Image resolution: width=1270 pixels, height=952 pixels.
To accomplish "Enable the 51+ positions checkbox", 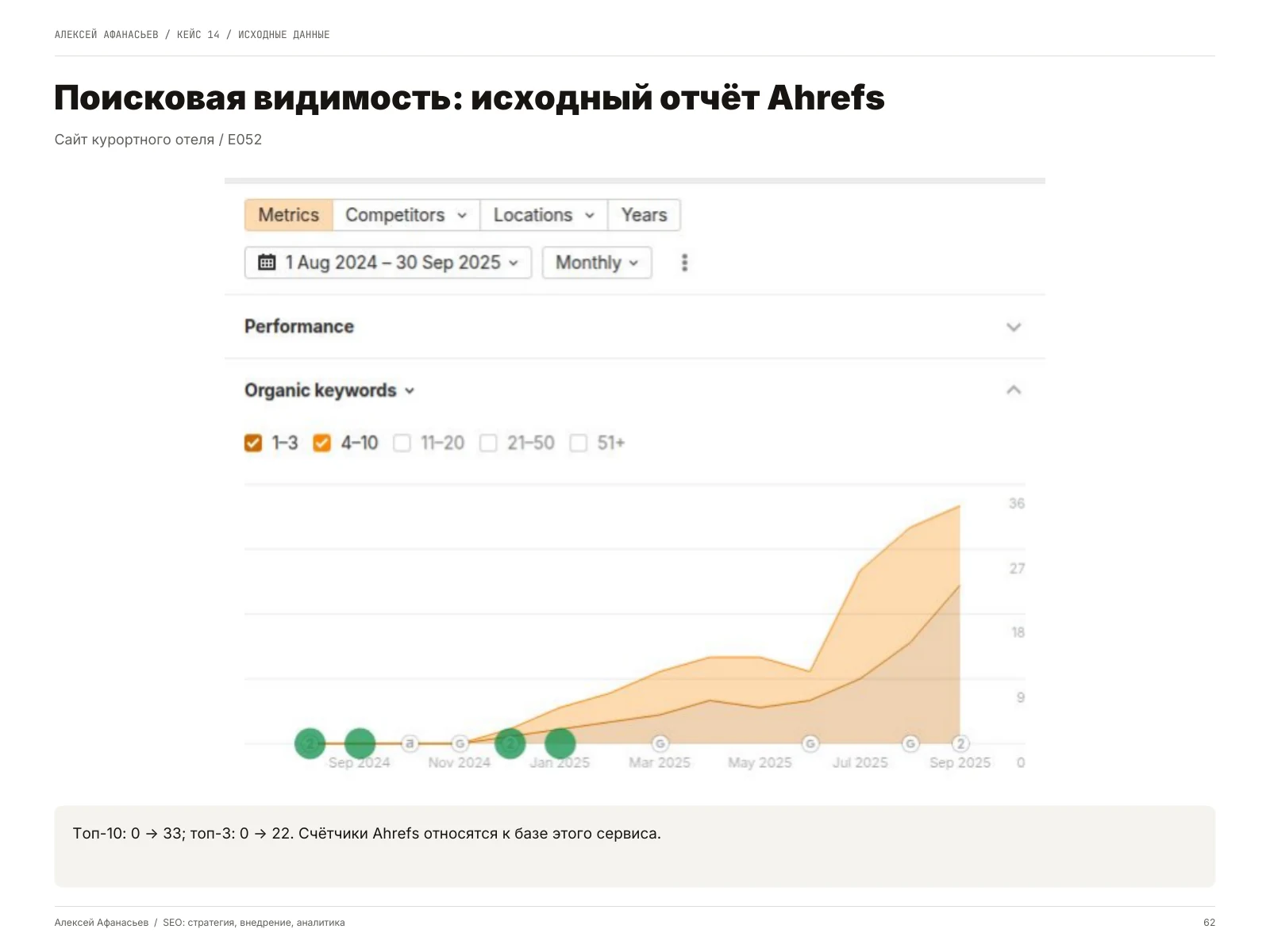I will point(579,443).
